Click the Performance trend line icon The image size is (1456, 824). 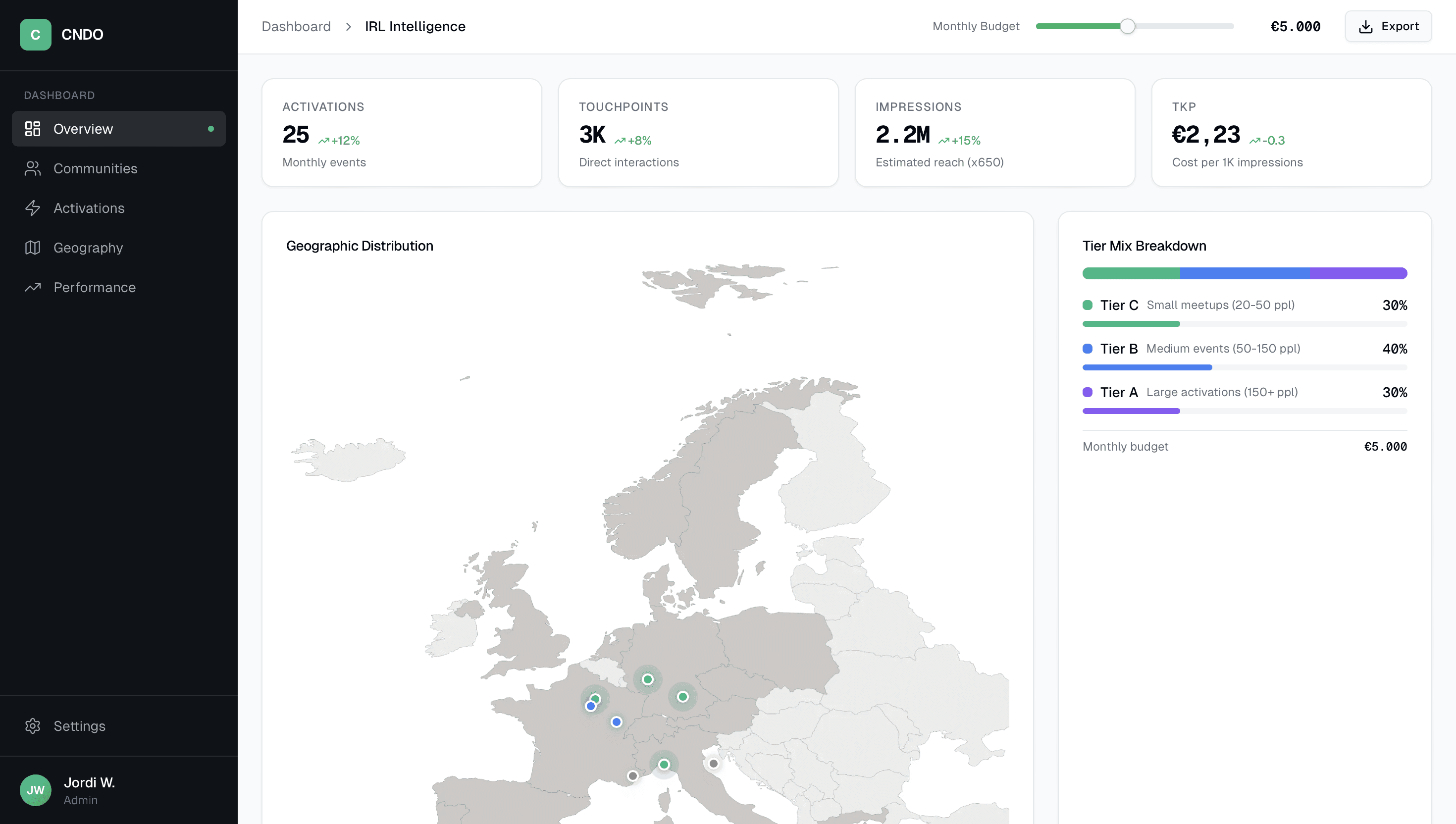[x=32, y=288]
